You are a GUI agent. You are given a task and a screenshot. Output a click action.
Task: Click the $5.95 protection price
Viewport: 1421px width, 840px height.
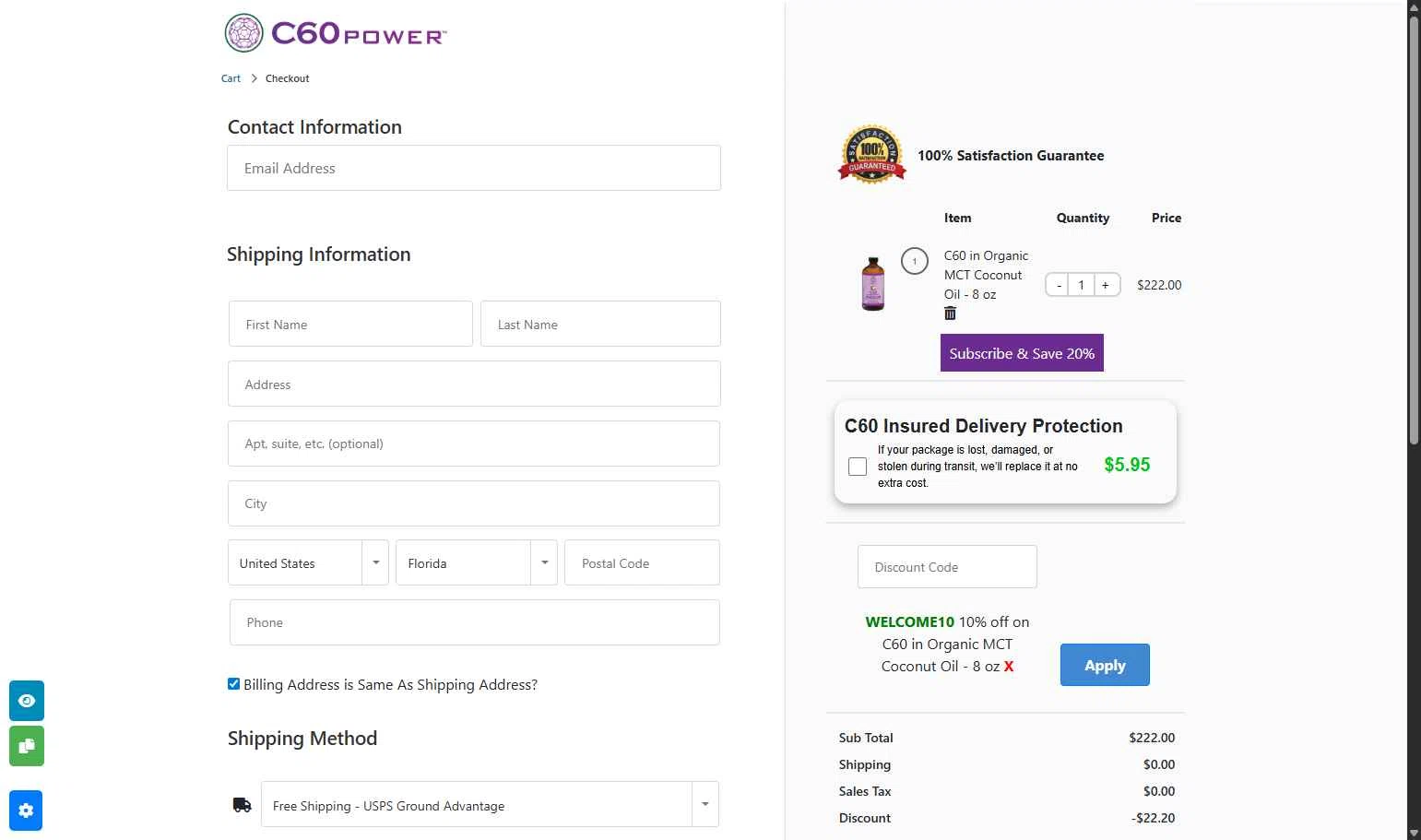click(x=1127, y=465)
